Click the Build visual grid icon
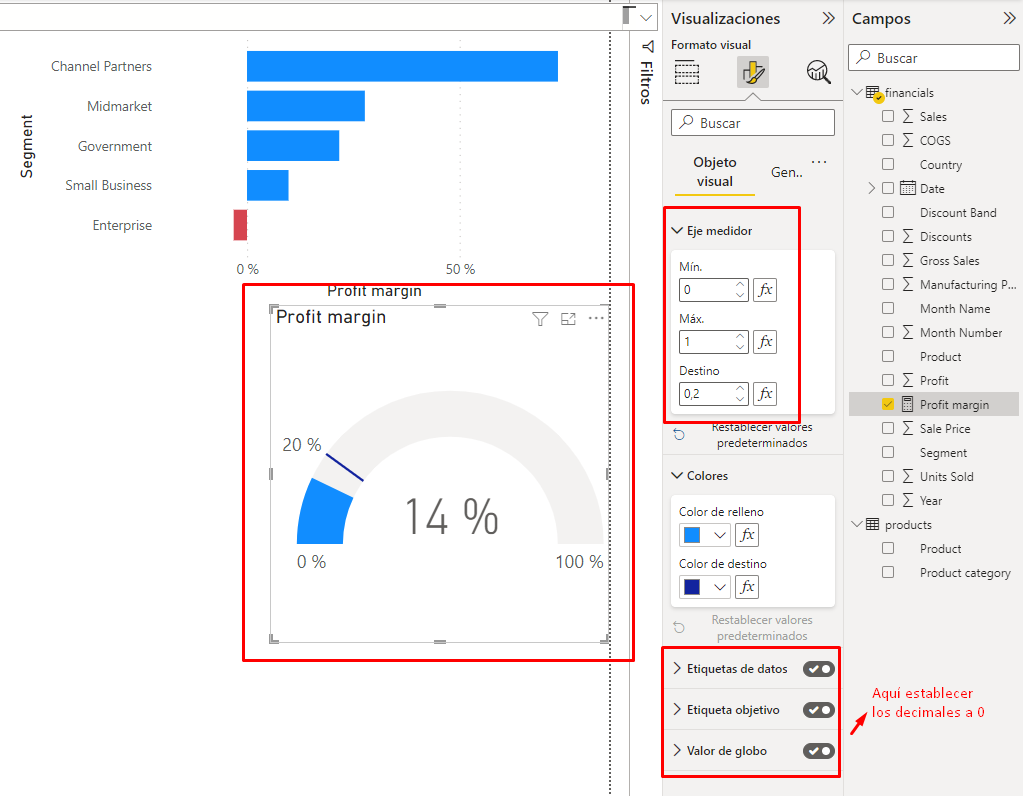Image resolution: width=1023 pixels, height=796 pixels. (687, 72)
